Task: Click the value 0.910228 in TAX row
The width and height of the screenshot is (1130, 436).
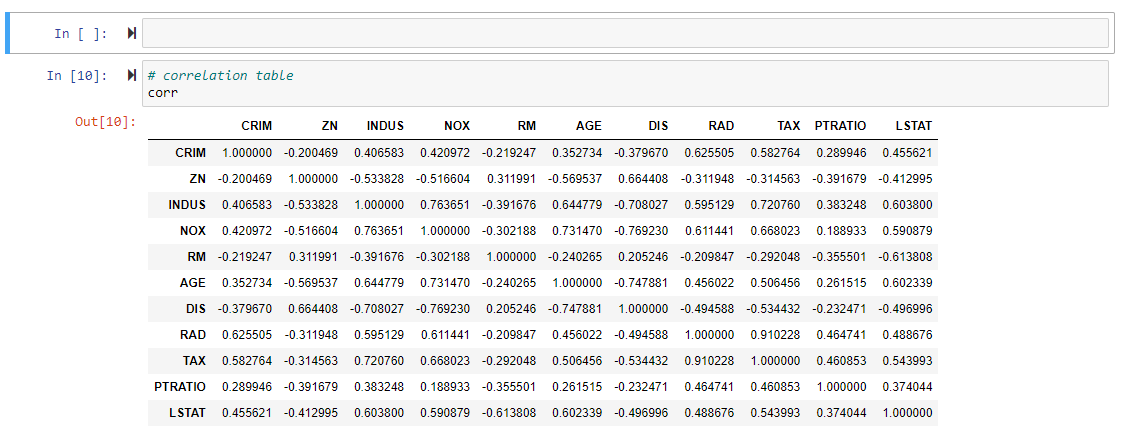Action: (x=710, y=361)
